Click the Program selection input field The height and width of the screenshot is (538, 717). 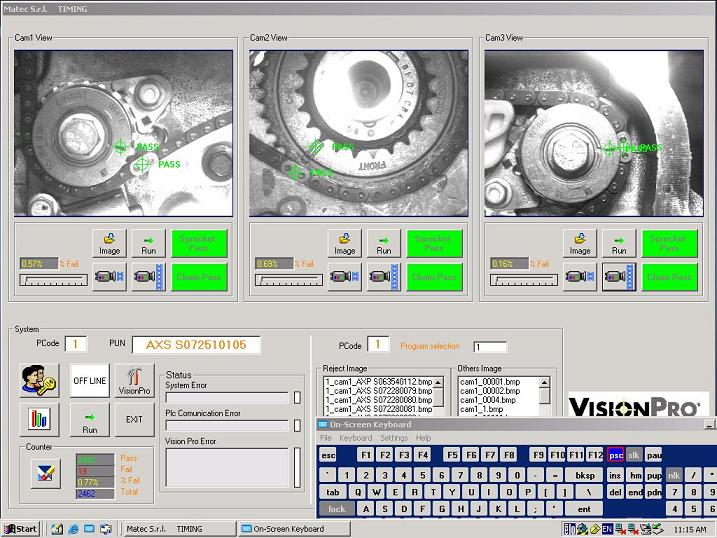pos(490,347)
